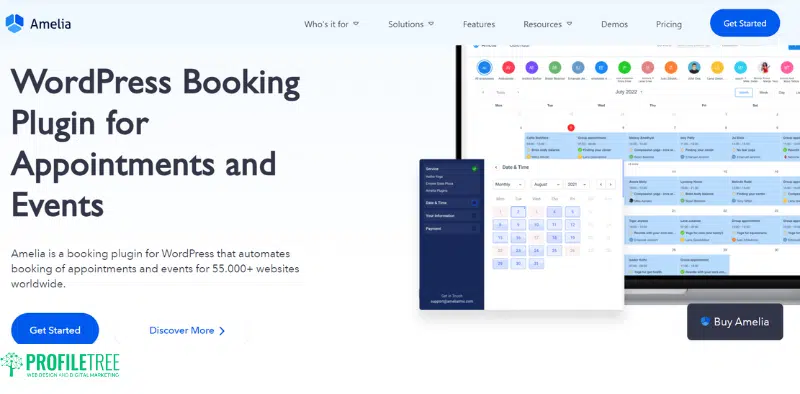Click the Amelia logo in the header
Image resolution: width=800 pixels, height=394 pixels.
(38, 23)
